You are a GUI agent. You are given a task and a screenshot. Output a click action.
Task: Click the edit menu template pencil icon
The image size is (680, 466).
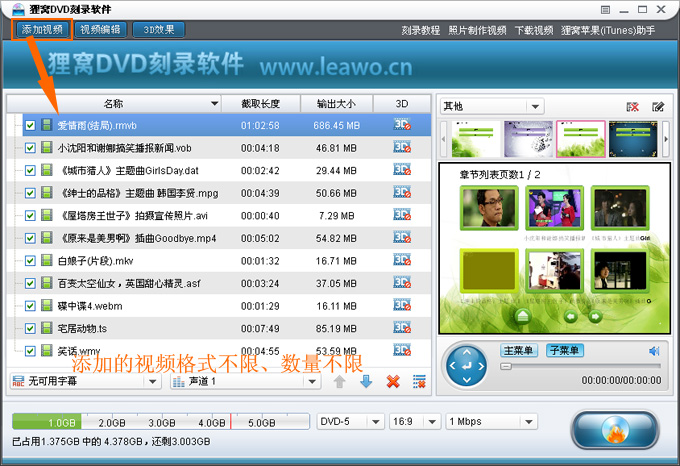(658, 107)
